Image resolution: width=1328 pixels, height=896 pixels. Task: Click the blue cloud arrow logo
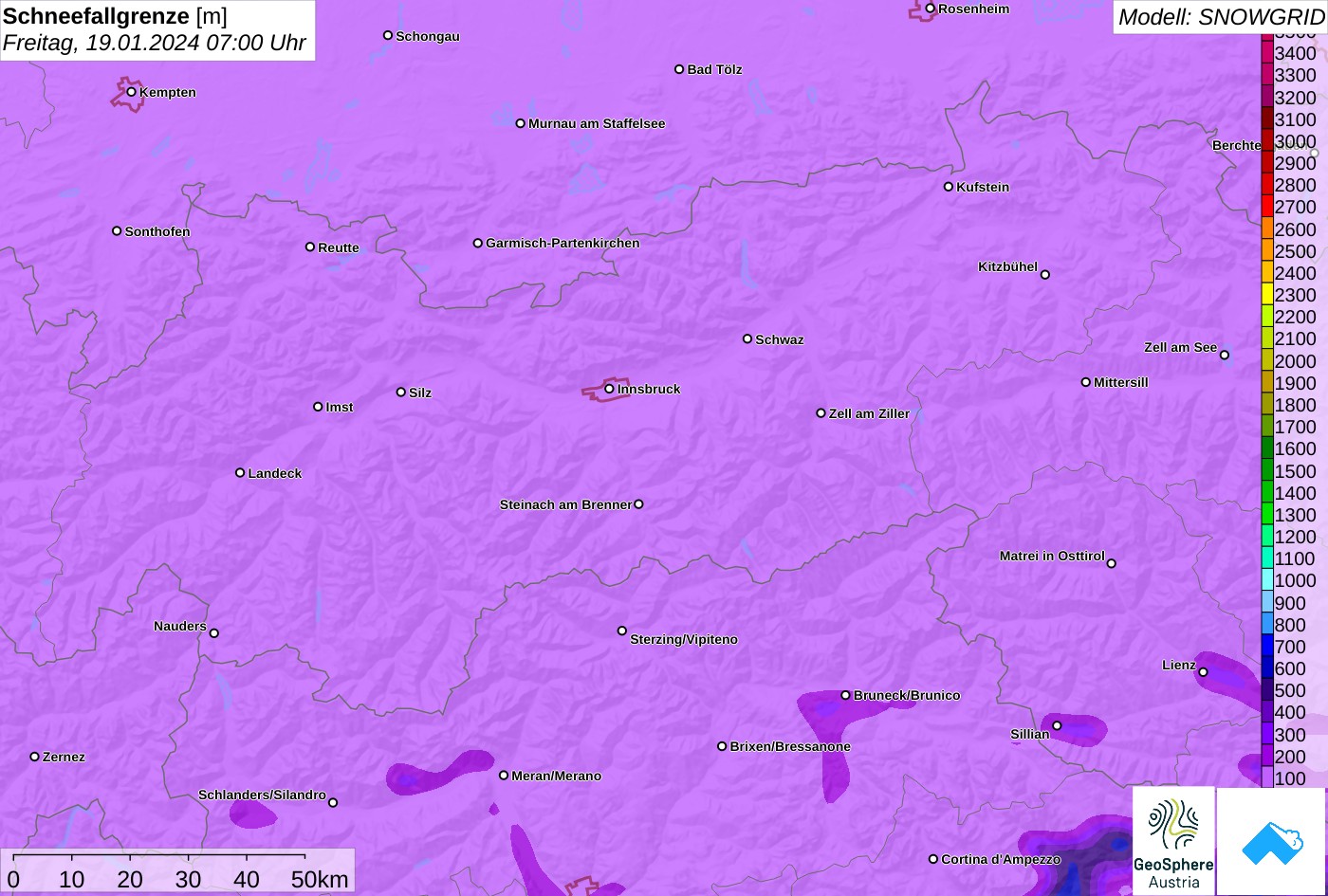1271,842
